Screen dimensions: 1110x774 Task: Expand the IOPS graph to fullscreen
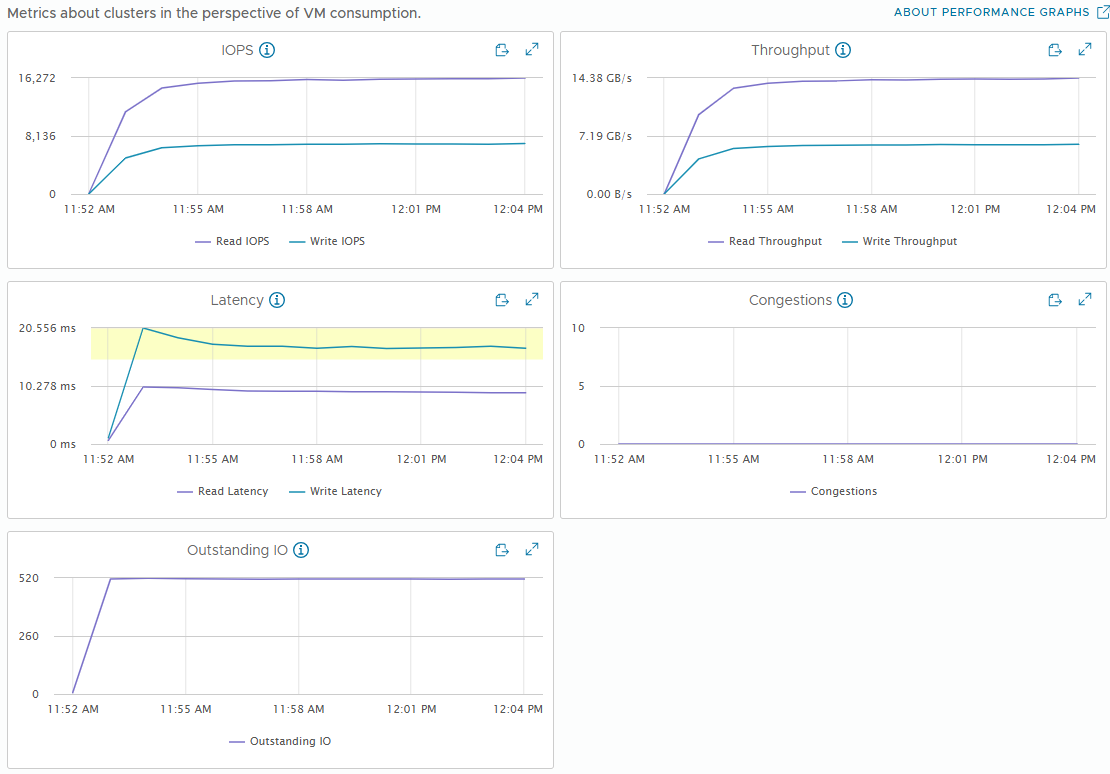tap(532, 50)
